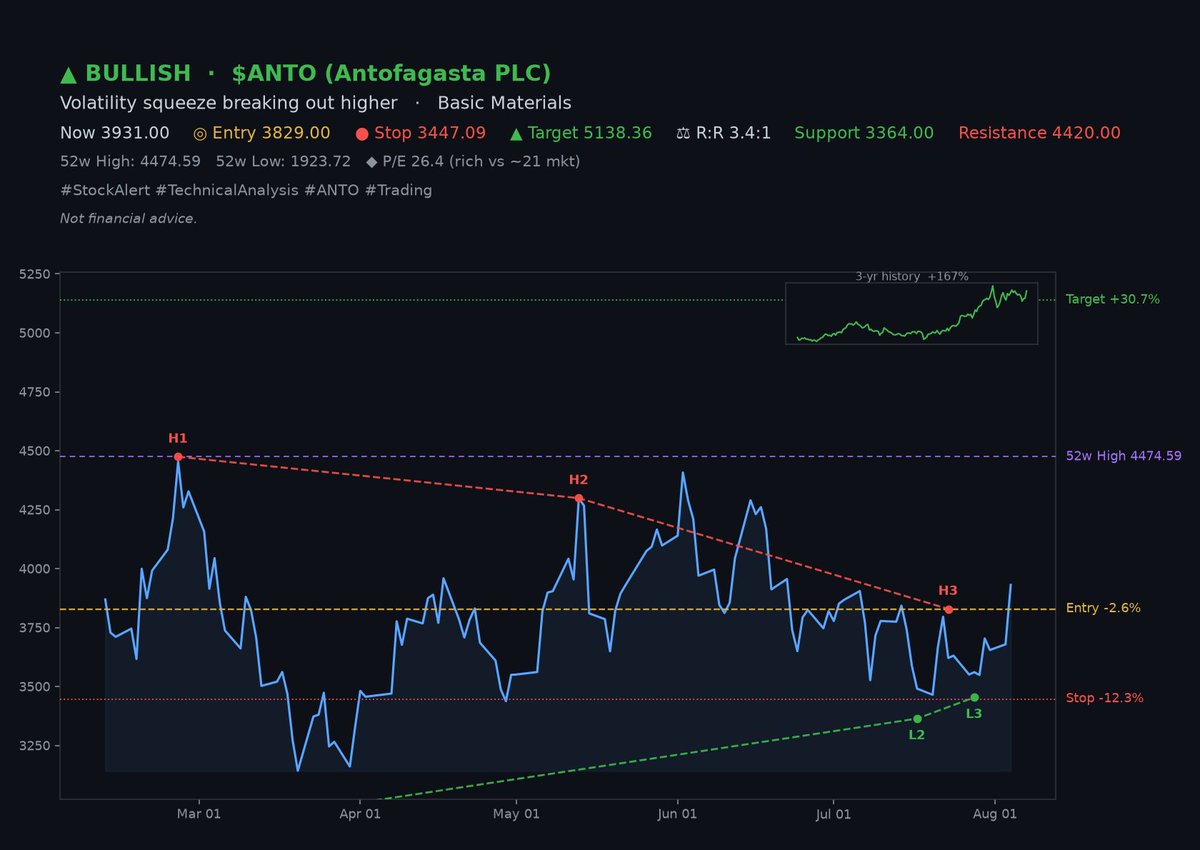Screen dimensions: 1200x850
Task: Click the 4750 y-axis tick label
Action: click(34, 392)
